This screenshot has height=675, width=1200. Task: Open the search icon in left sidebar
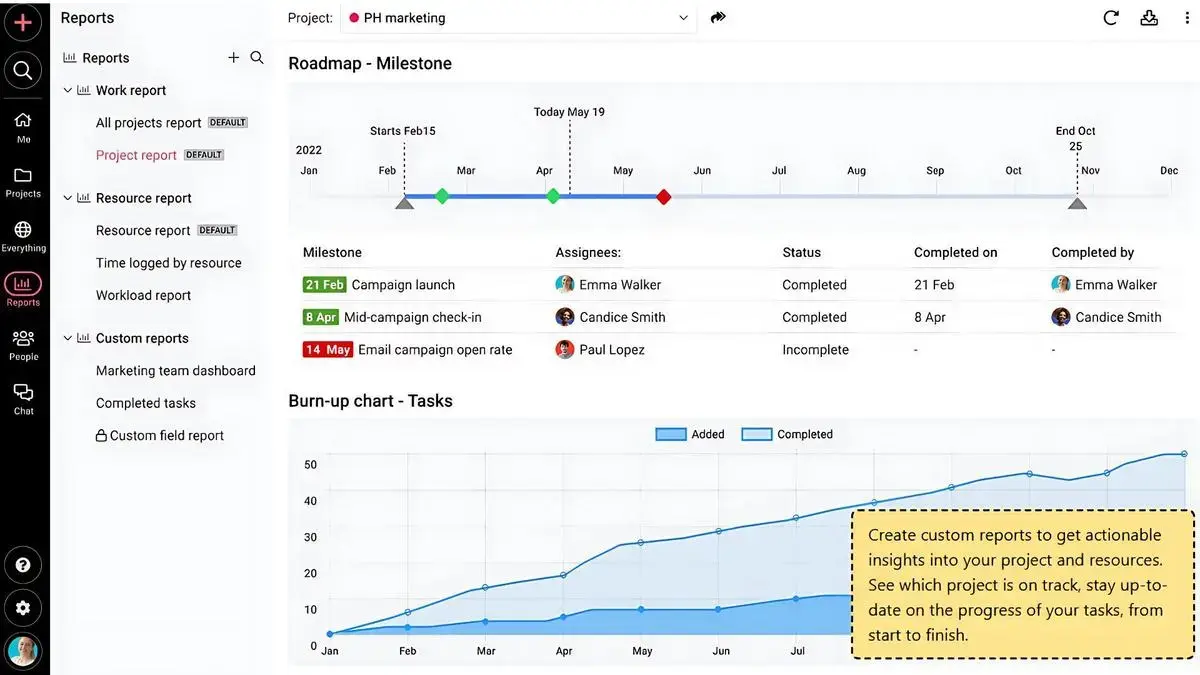click(23, 70)
